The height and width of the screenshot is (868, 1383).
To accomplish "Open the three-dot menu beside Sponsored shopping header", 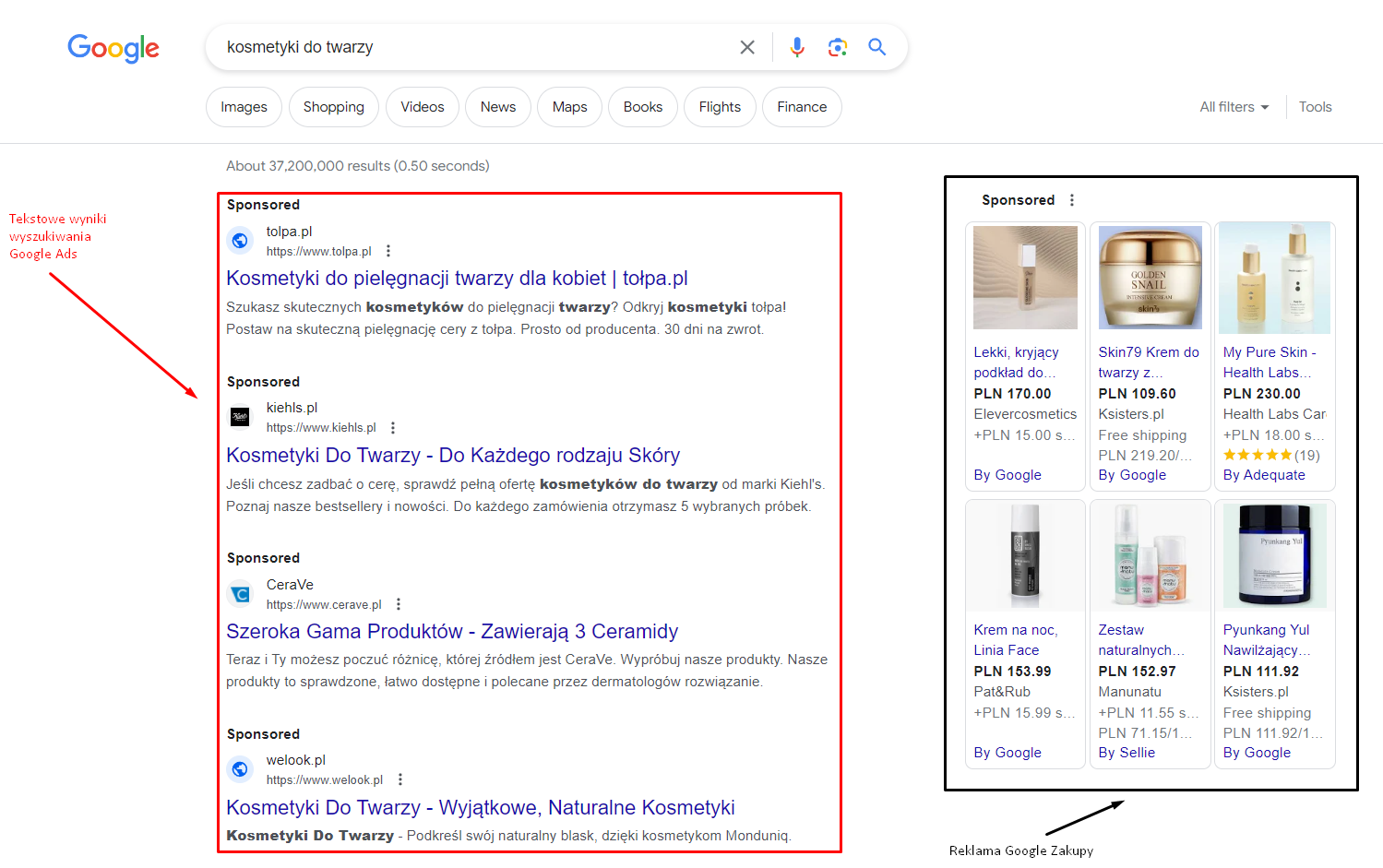I will (1071, 200).
